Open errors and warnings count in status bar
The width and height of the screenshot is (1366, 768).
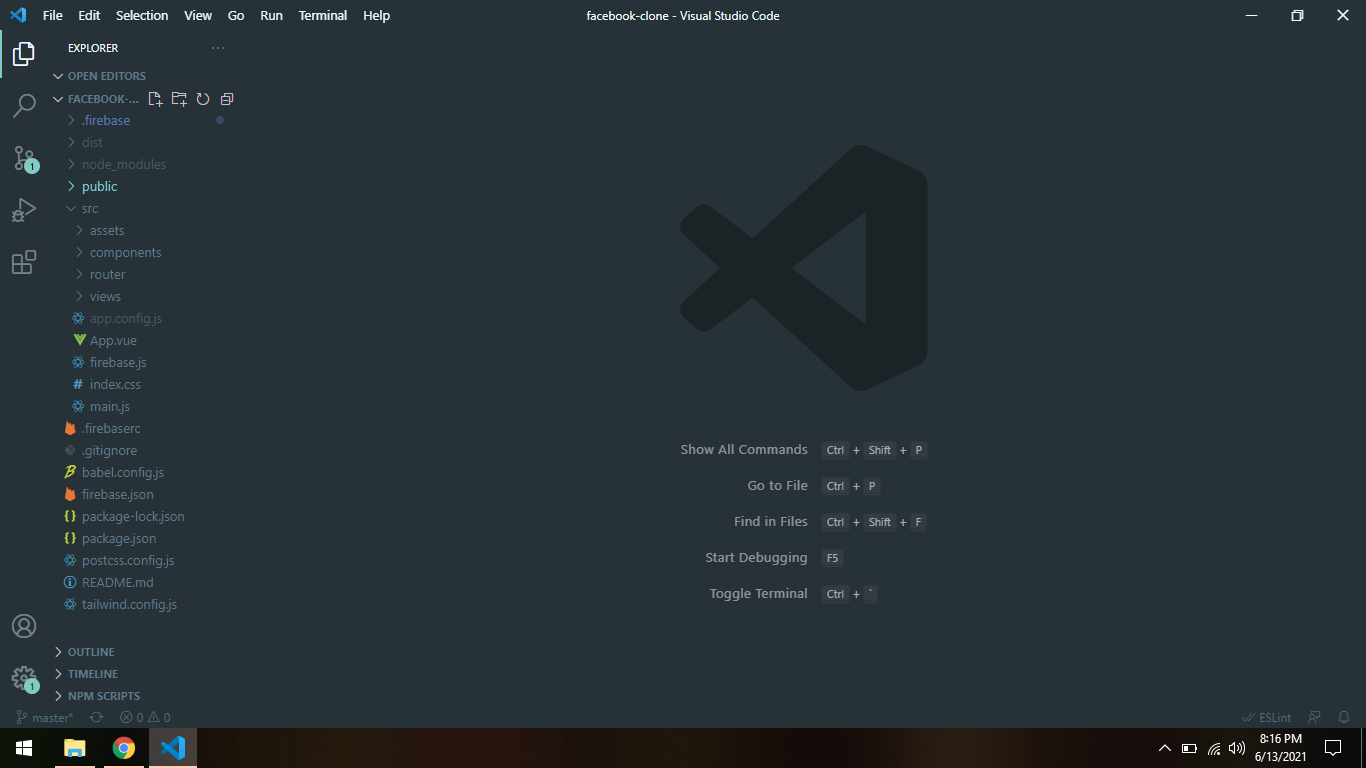coord(145,717)
